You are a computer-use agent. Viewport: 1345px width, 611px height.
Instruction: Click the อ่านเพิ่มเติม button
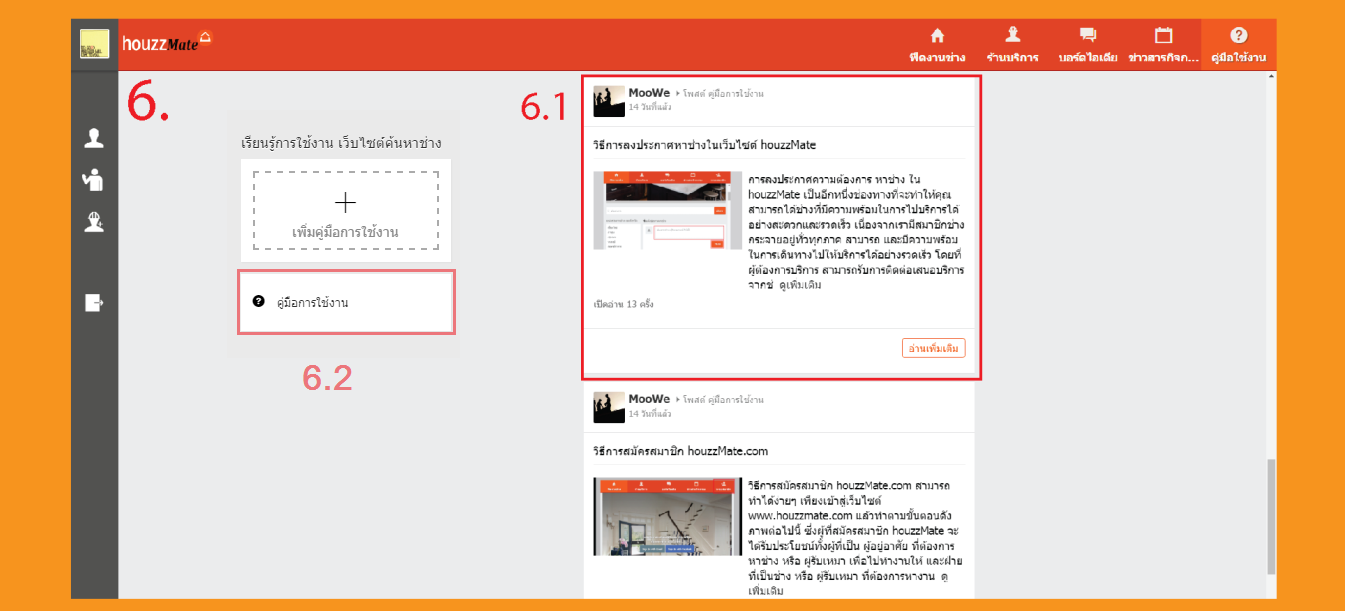[x=933, y=348]
